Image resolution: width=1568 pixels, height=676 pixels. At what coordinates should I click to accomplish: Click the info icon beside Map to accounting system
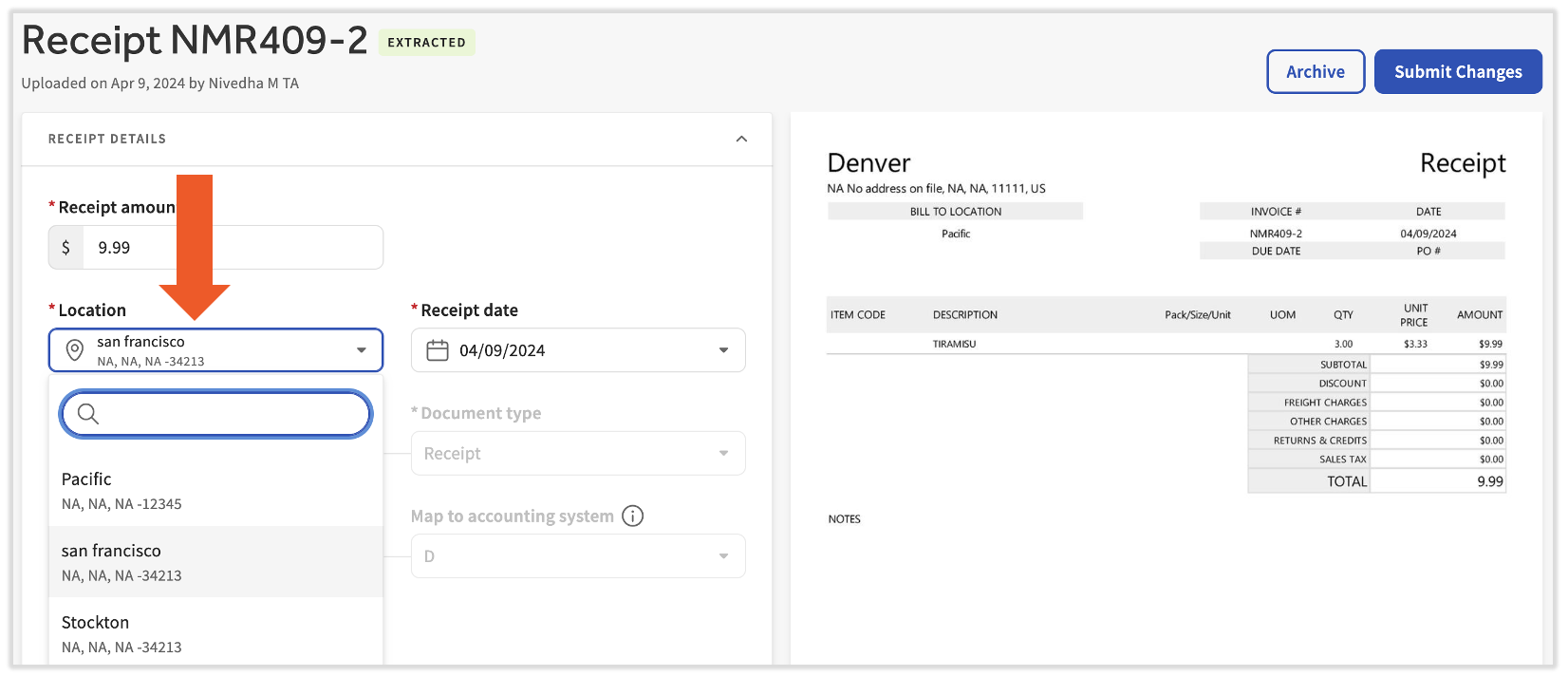coord(632,516)
